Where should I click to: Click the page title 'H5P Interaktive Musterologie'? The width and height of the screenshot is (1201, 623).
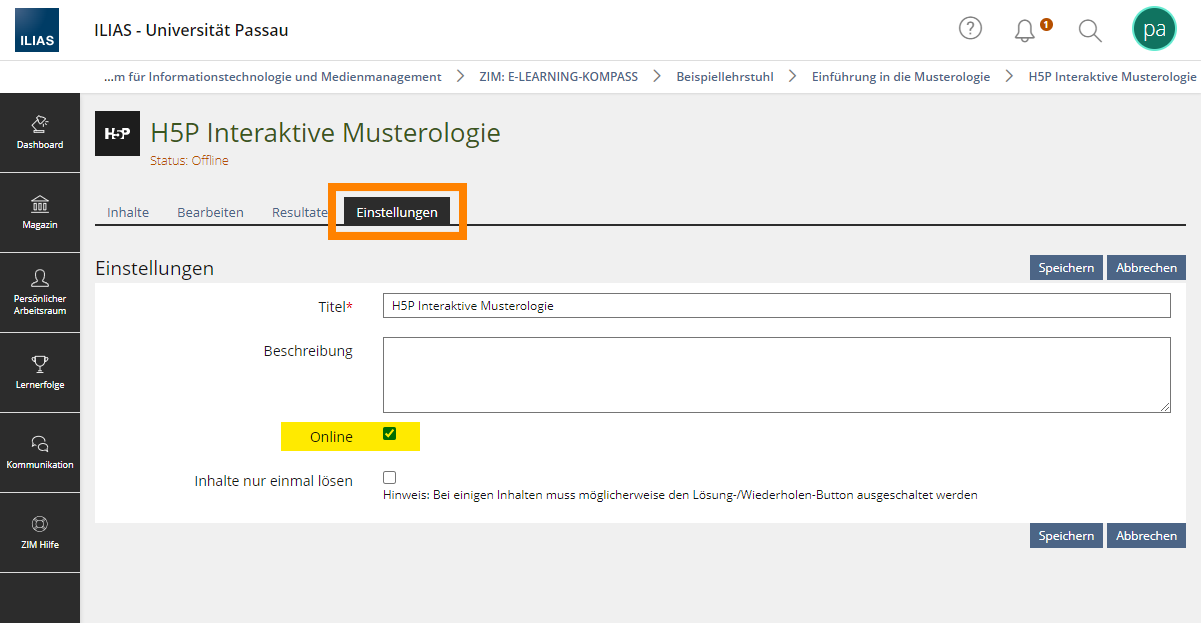(325, 132)
